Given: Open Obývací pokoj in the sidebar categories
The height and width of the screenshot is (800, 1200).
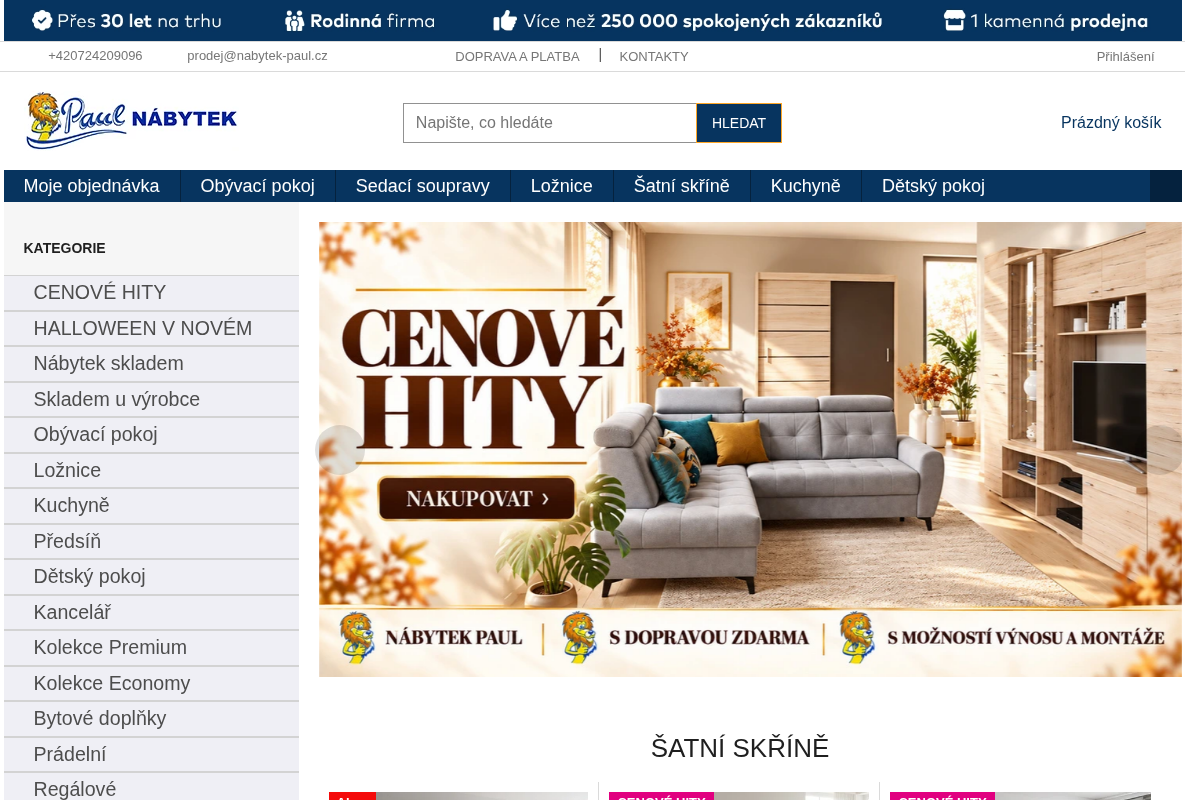Looking at the screenshot, I should (x=151, y=435).
